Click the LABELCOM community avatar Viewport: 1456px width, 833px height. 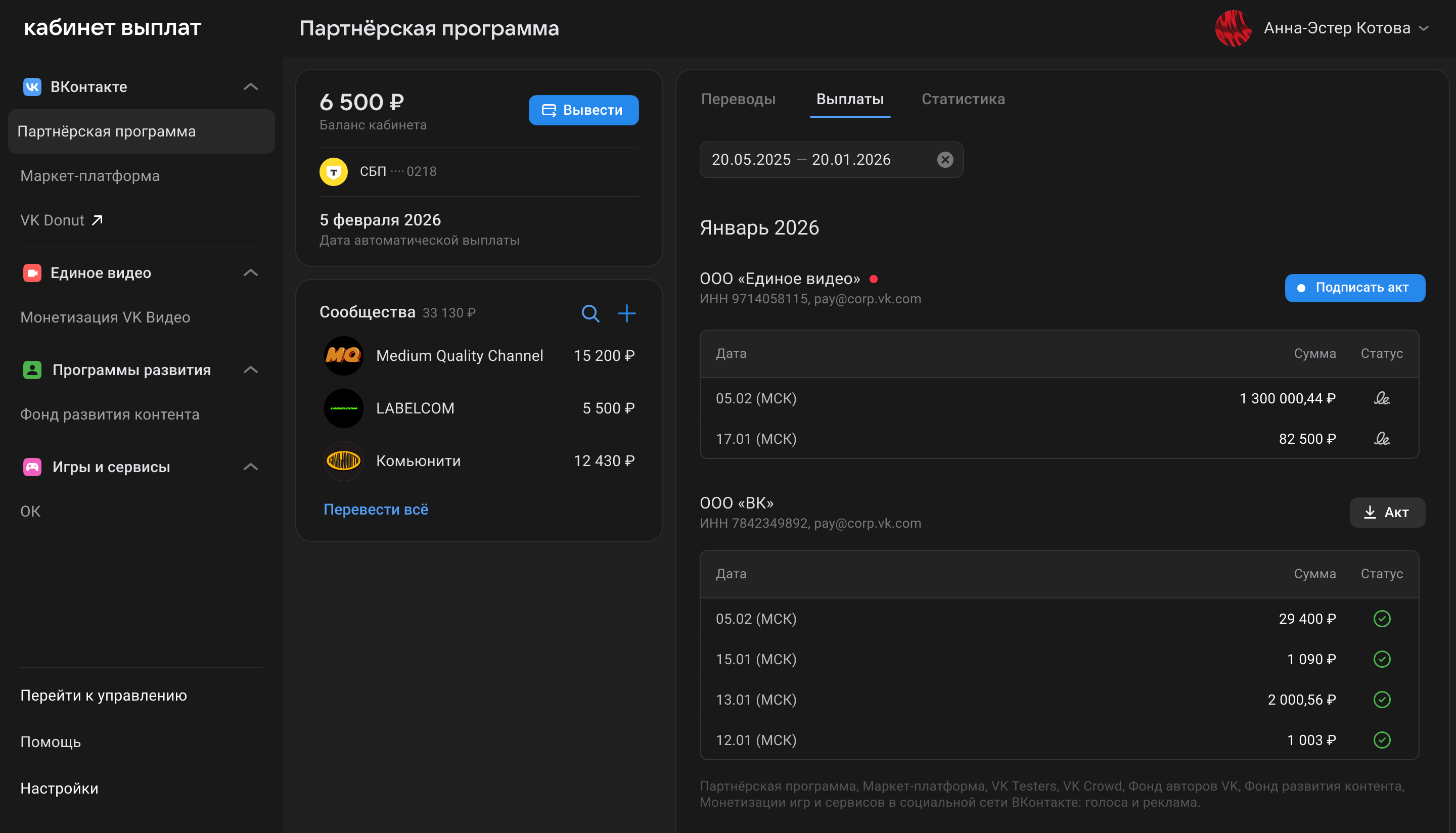343,408
